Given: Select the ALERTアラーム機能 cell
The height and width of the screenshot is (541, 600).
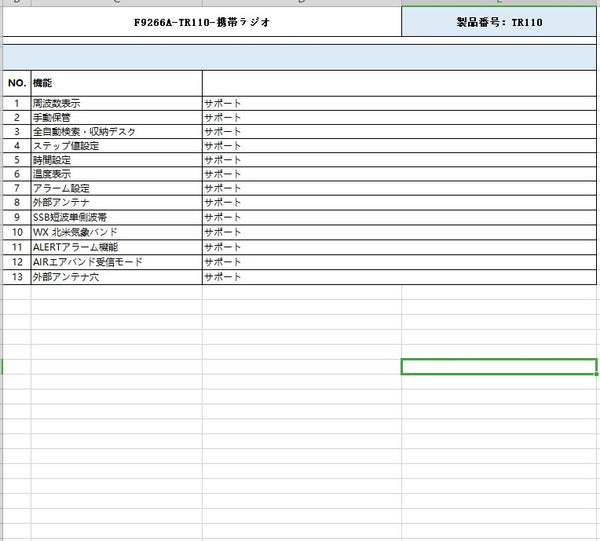Looking at the screenshot, I should pyautogui.click(x=116, y=247).
